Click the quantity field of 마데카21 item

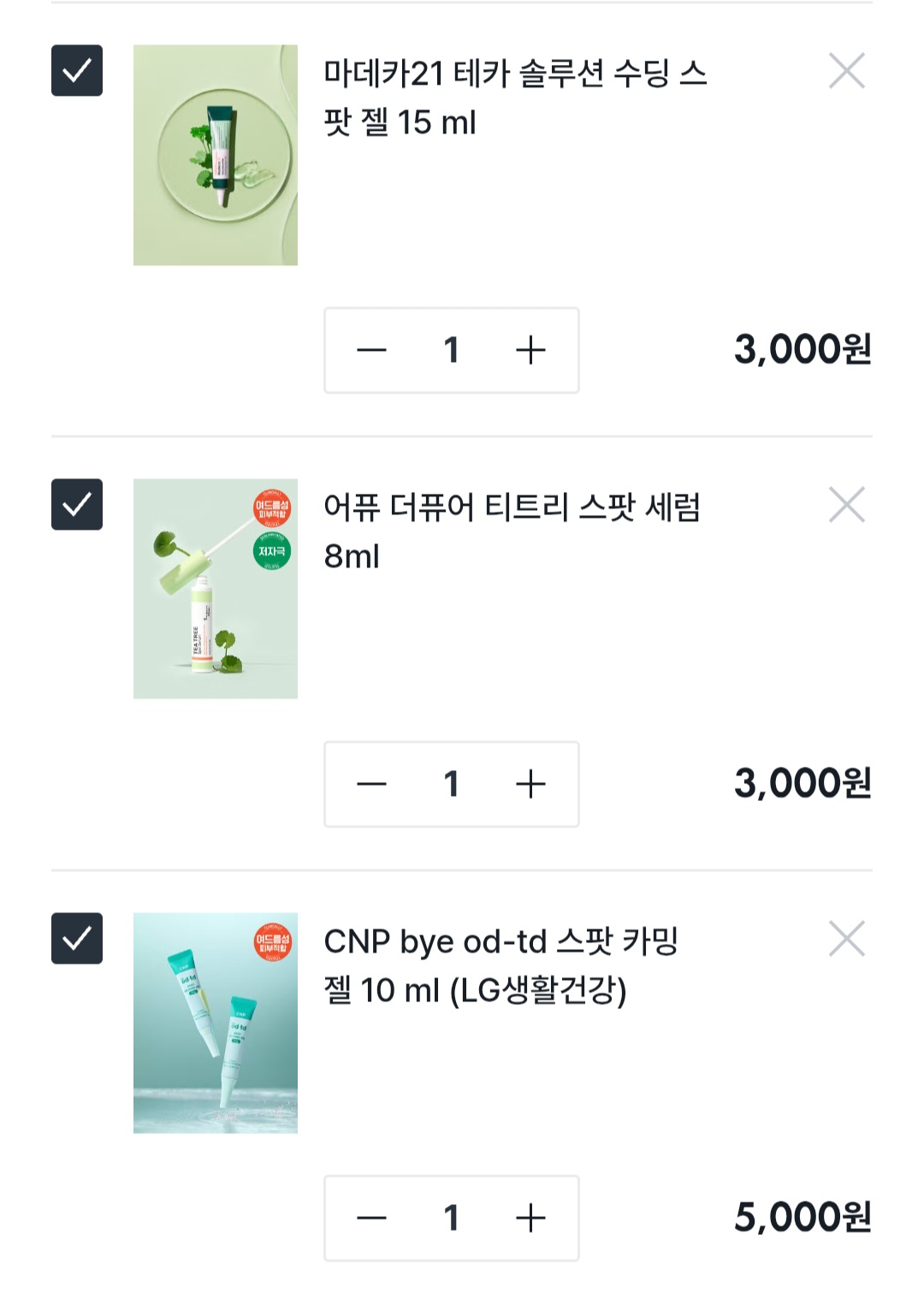452,350
